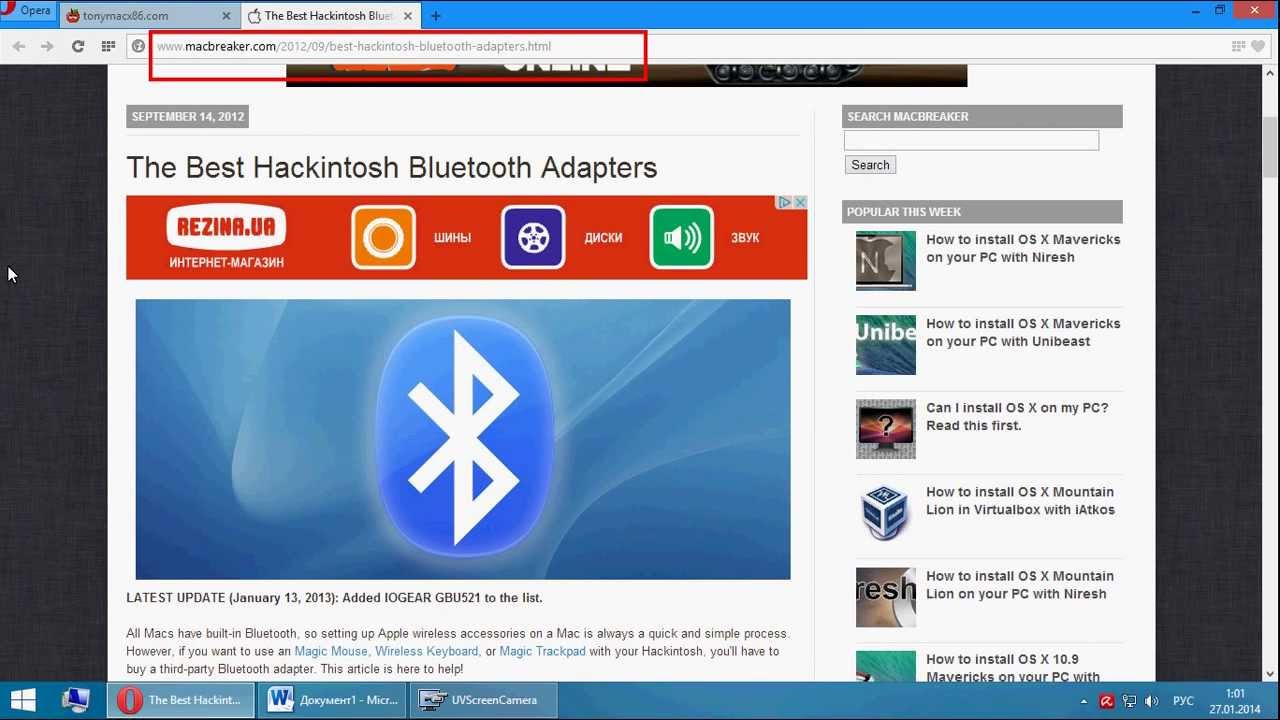Show hidden tray icons arrow
The image size is (1280, 720).
pyautogui.click(x=1084, y=701)
